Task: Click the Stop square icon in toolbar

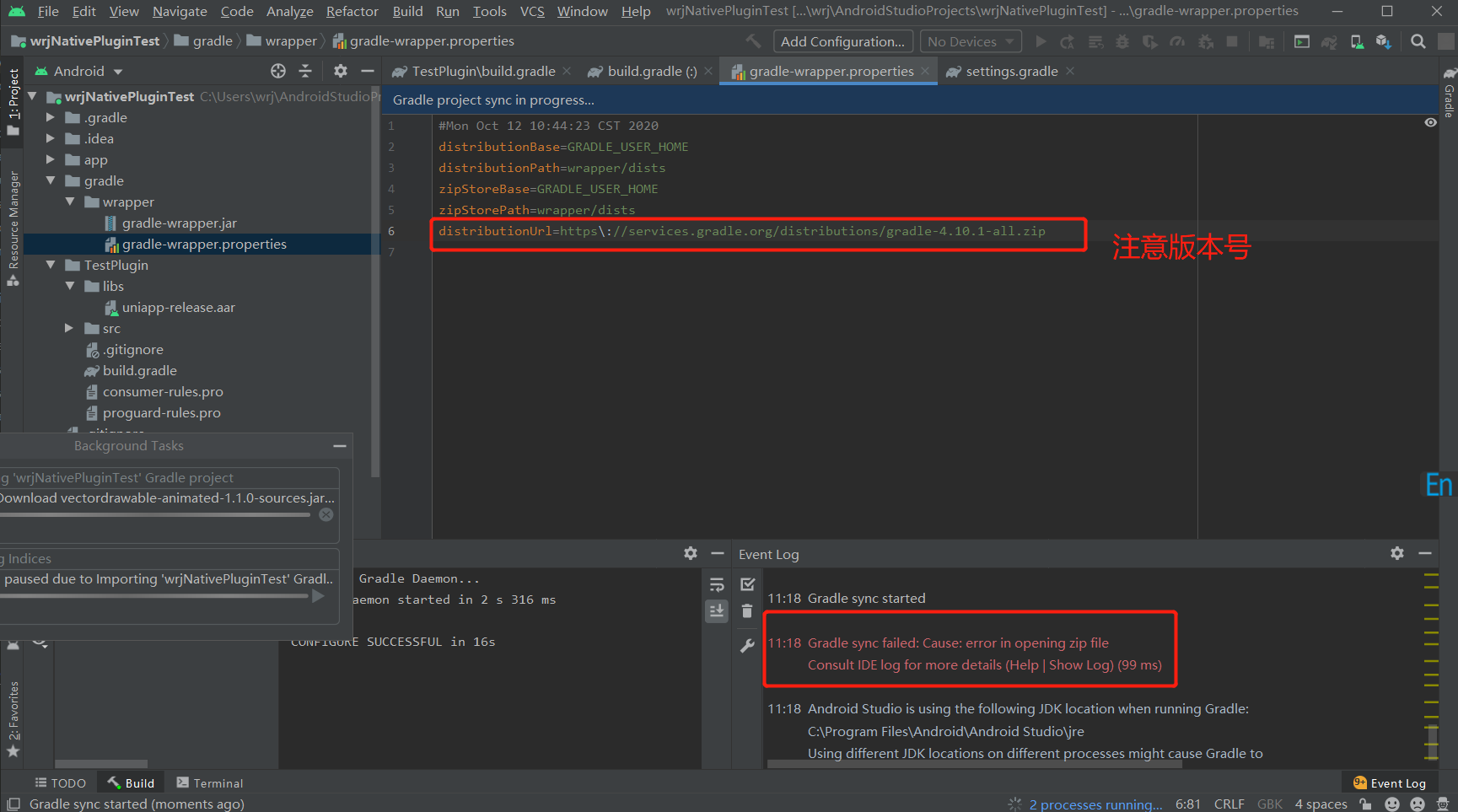Action: point(1232,41)
